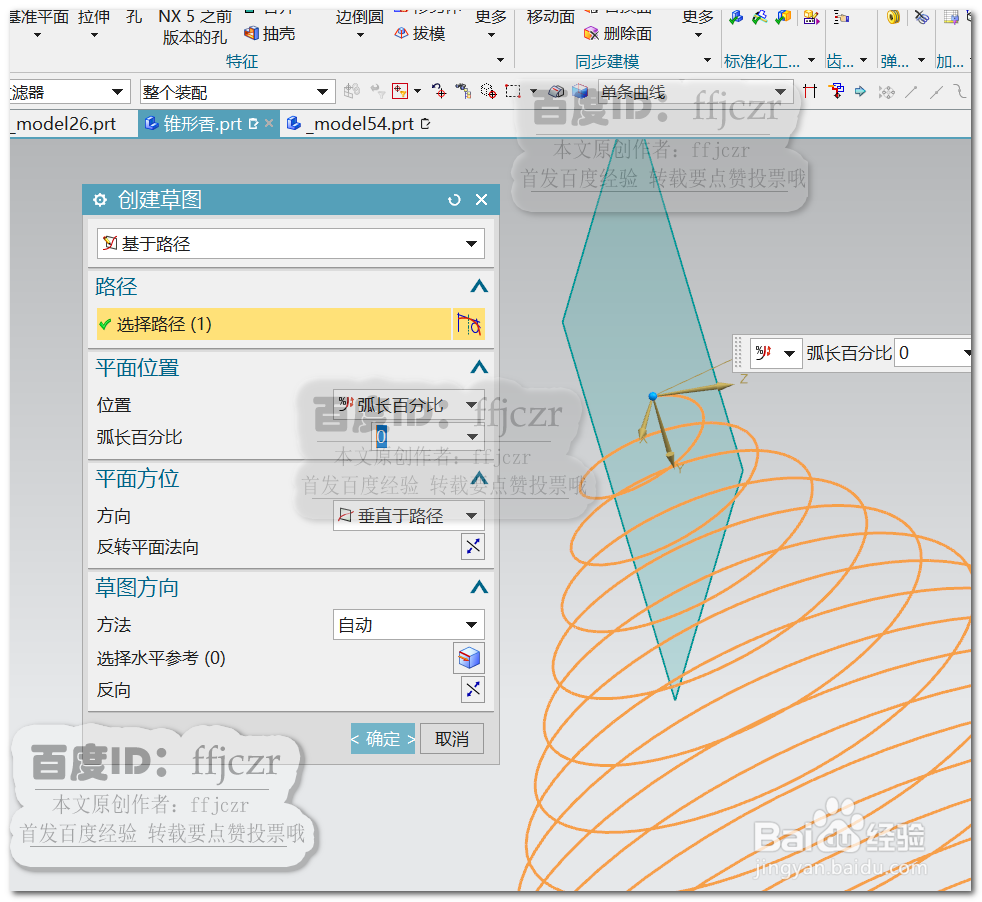Close the 创建草图 dialog
The height and width of the screenshot is (902, 982).
(481, 200)
